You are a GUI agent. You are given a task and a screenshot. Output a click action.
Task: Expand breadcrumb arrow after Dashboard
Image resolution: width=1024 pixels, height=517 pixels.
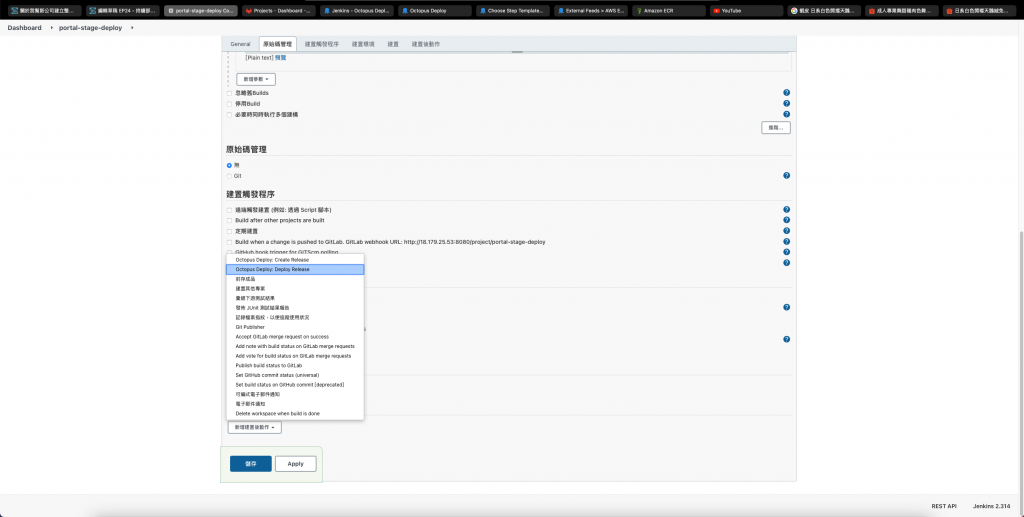pyautogui.click(x=52, y=27)
